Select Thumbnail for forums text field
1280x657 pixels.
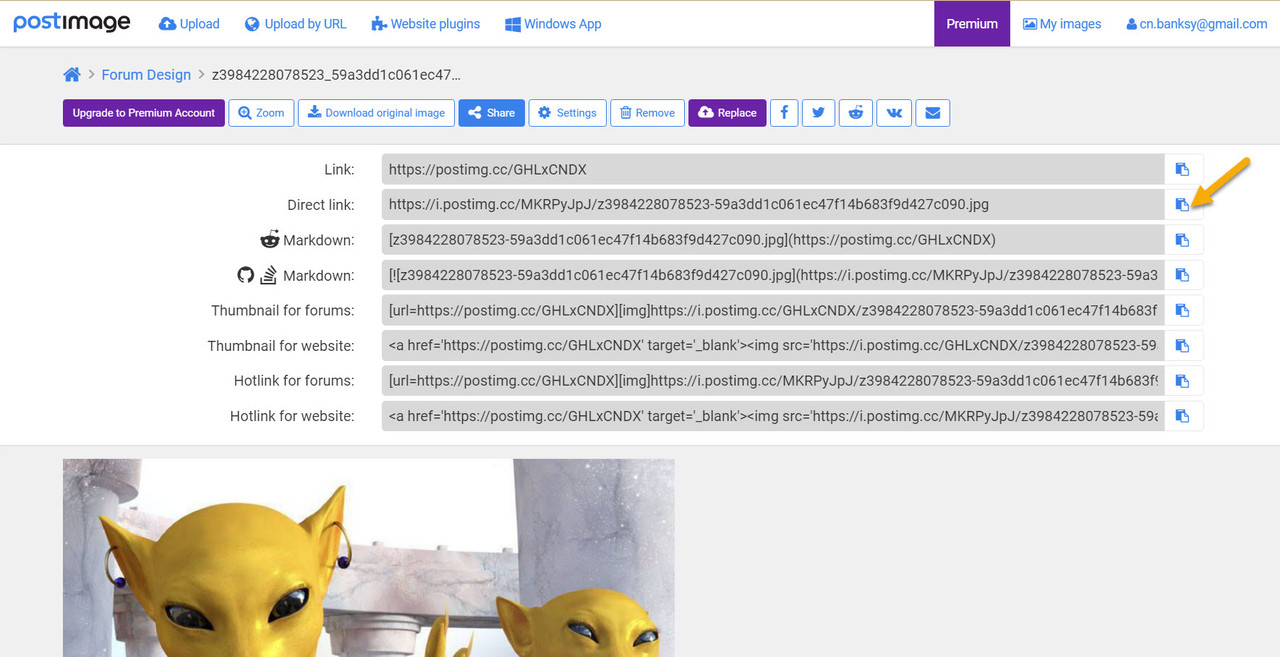[773, 310]
